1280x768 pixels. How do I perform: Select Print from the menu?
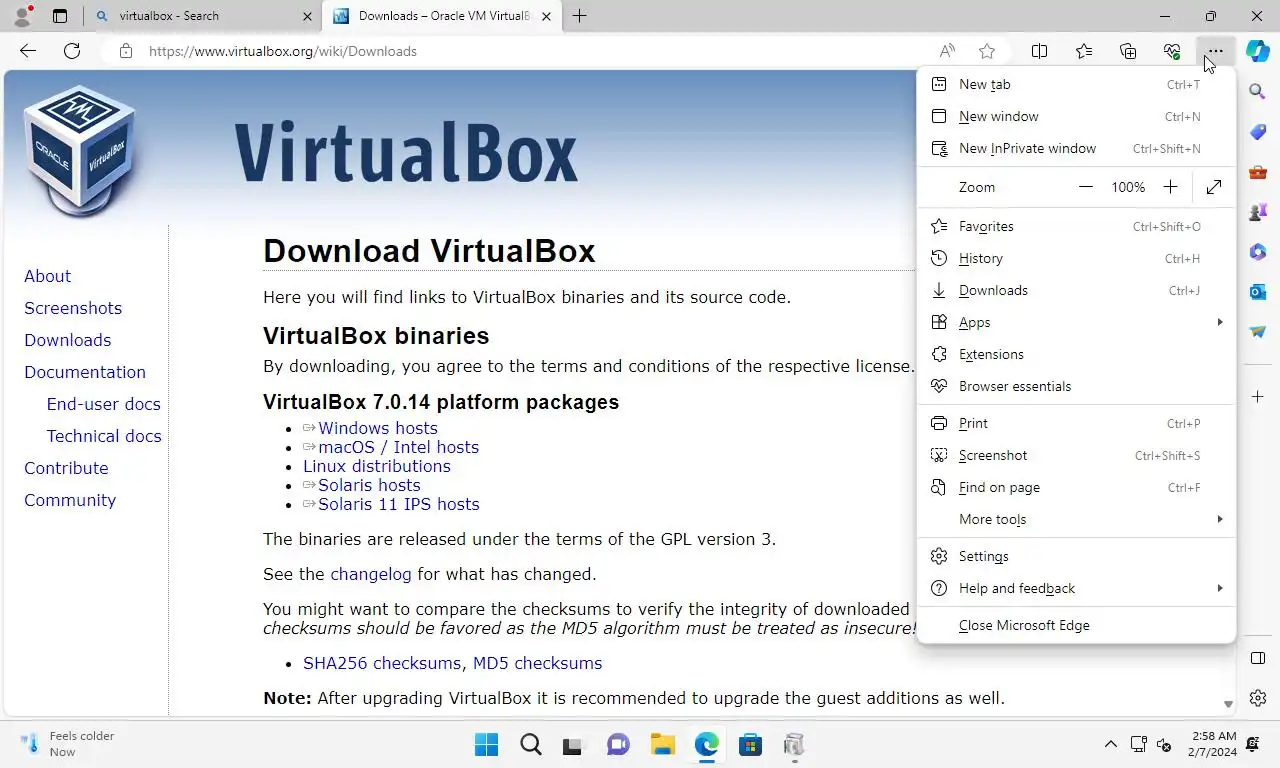click(x=1076, y=423)
